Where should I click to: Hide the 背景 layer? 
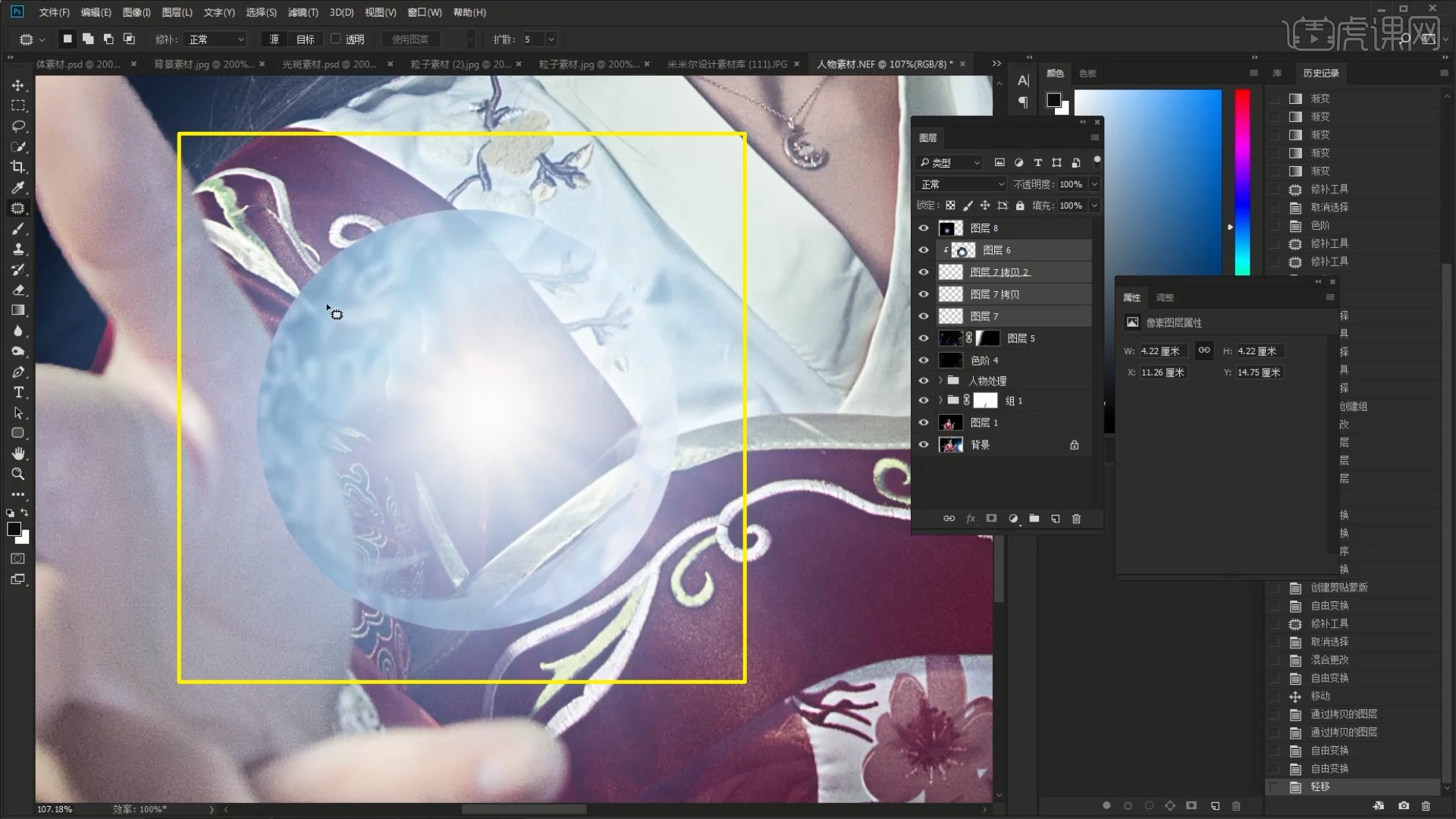(x=923, y=445)
